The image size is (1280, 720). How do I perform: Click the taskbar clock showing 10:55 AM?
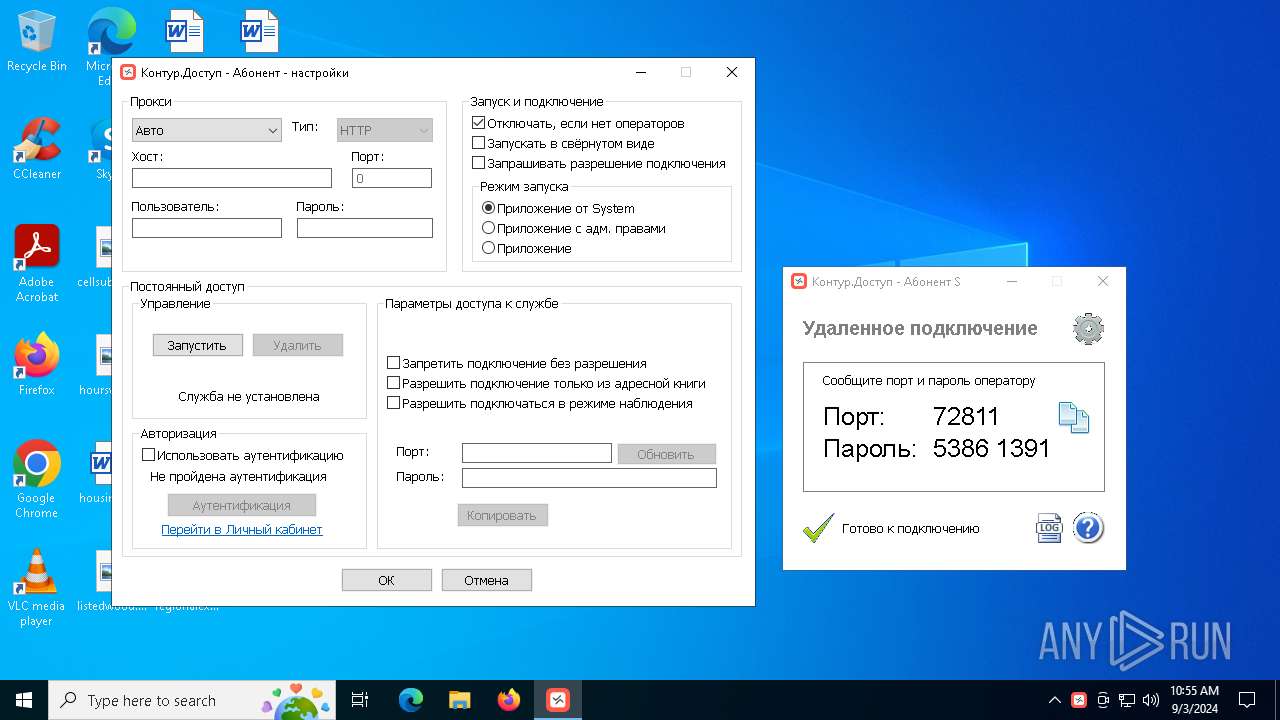1194,700
